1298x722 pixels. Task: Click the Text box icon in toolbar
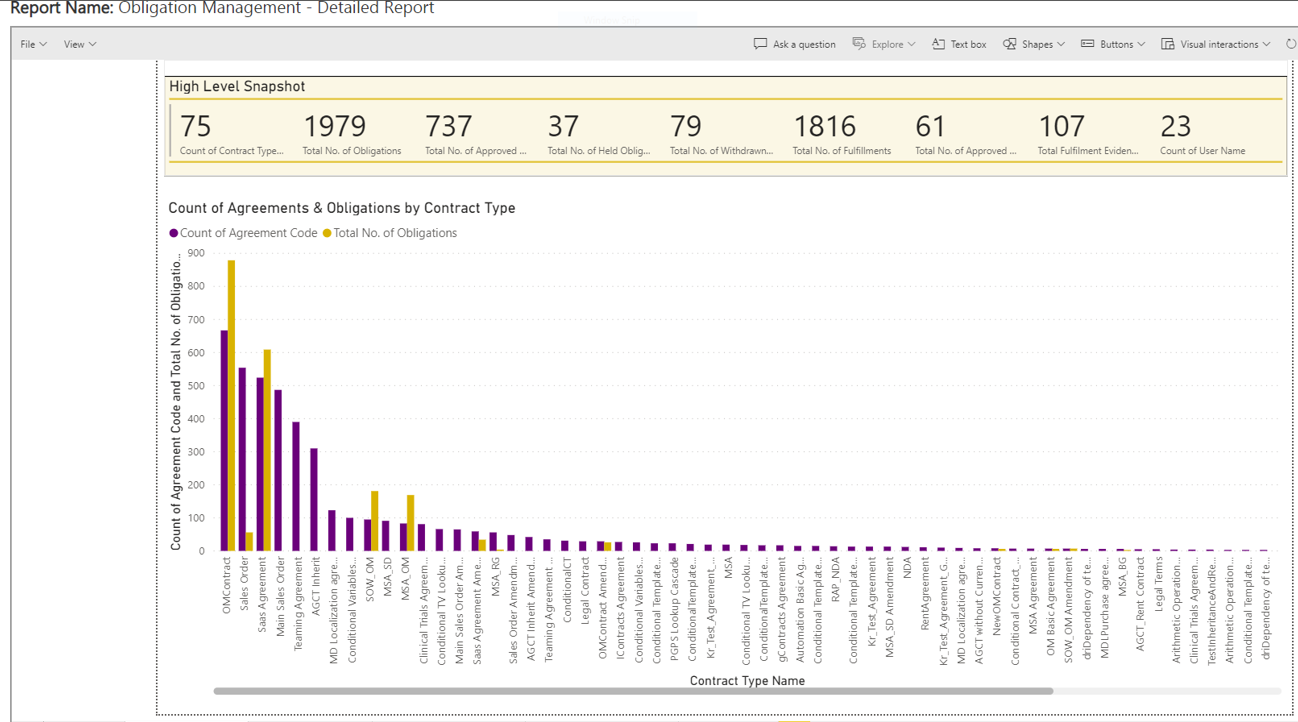click(938, 44)
